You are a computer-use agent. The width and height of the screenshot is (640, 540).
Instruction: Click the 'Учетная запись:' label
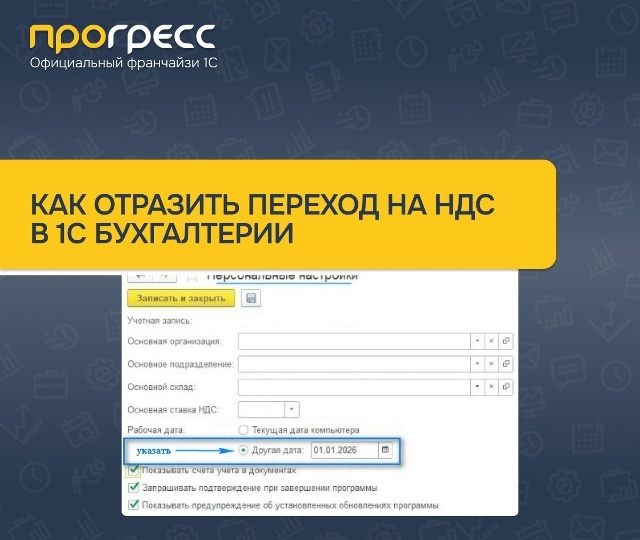[160, 321]
